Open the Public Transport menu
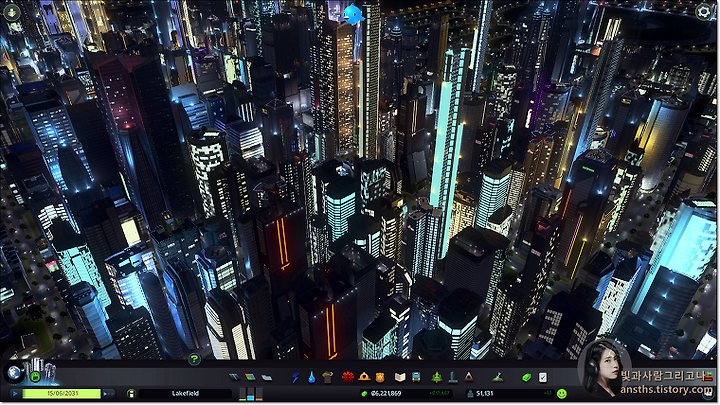The image size is (720, 405). (x=416, y=377)
